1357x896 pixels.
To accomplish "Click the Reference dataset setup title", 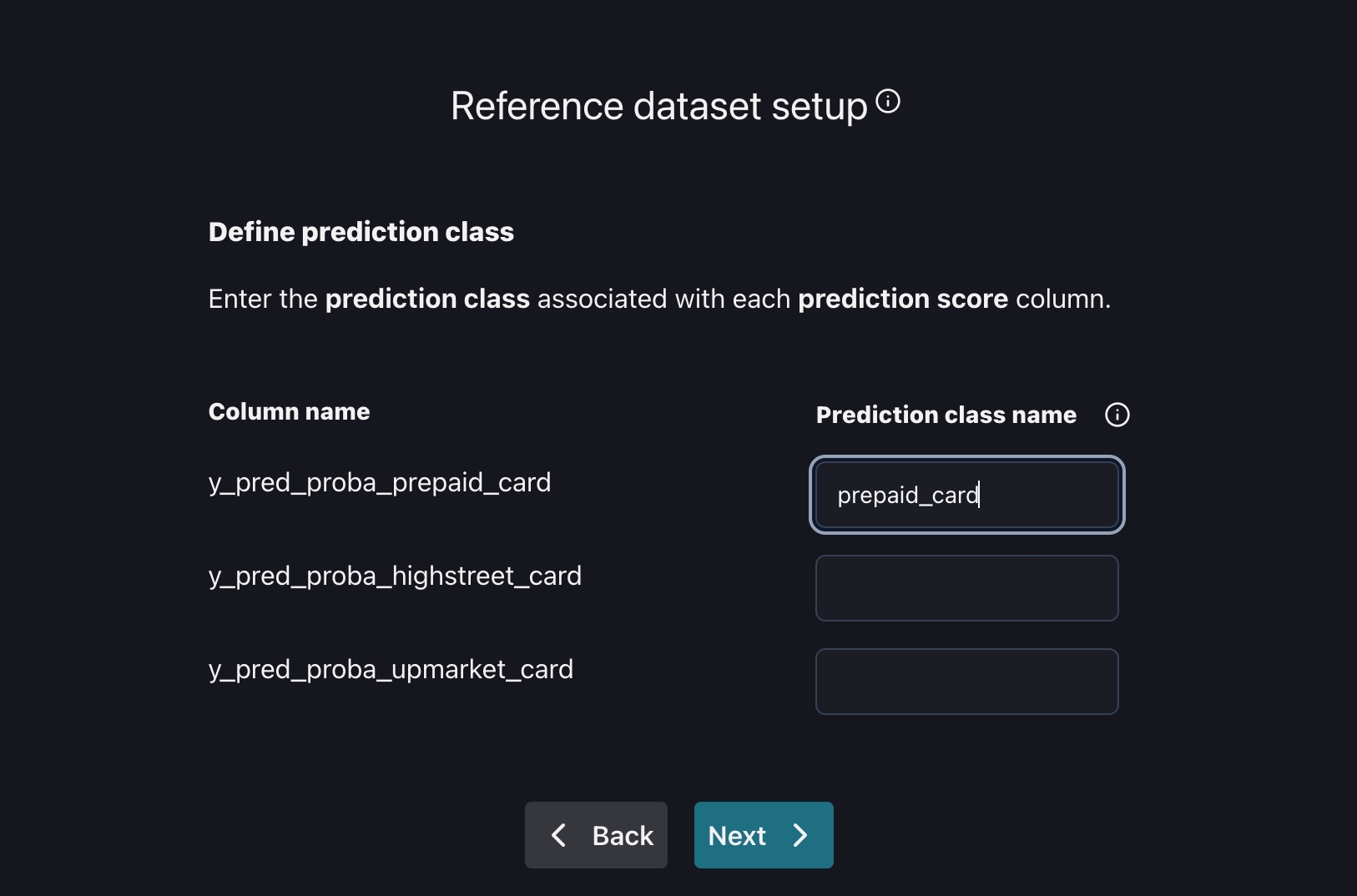I will [x=658, y=107].
